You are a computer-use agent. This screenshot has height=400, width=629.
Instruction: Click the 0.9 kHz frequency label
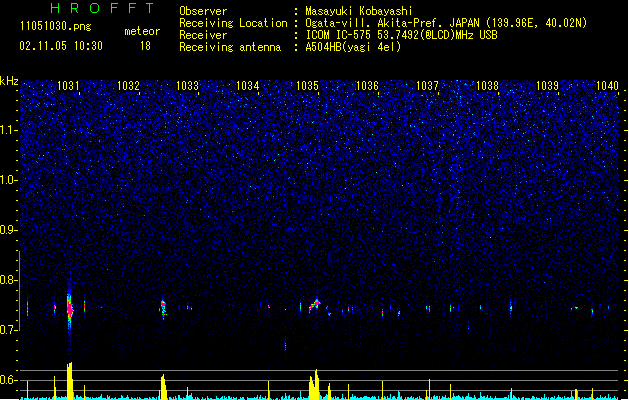click(x=9, y=230)
